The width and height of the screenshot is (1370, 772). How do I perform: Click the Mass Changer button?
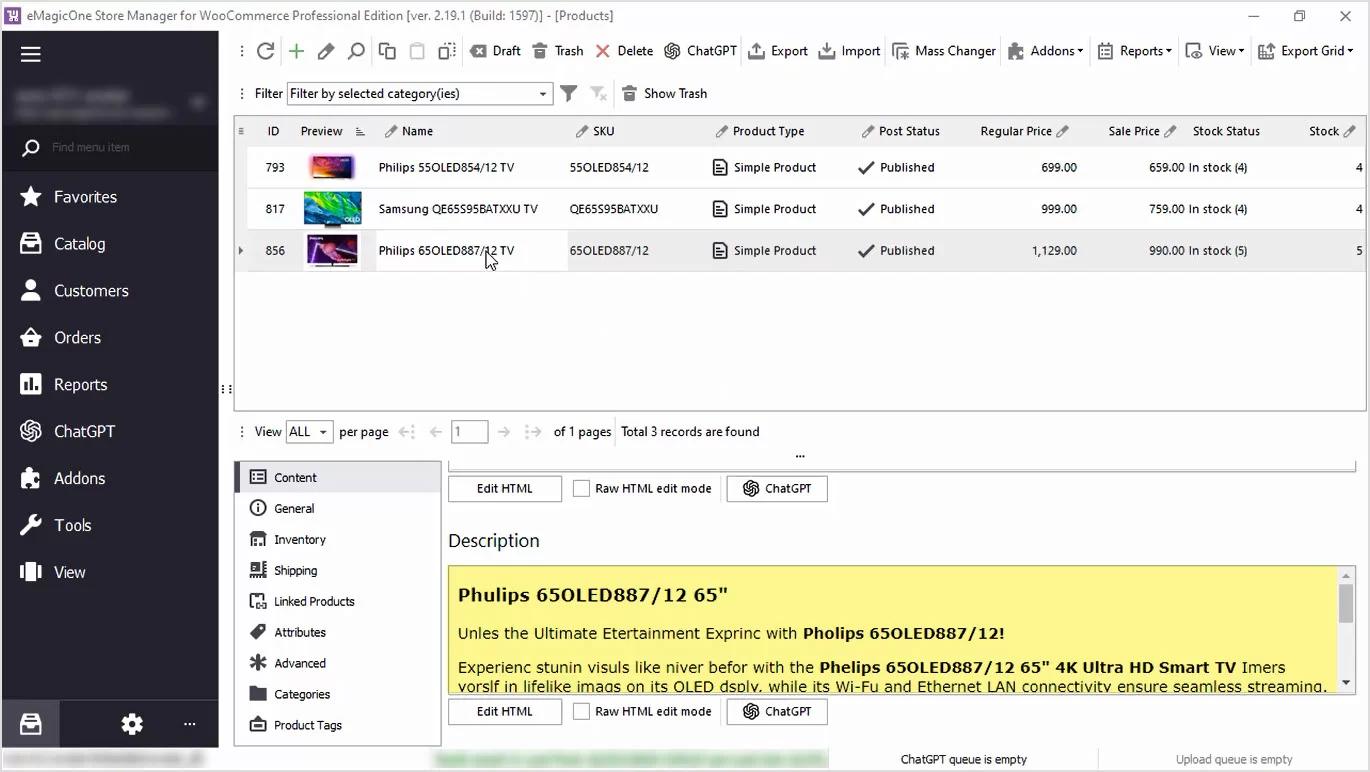click(944, 51)
